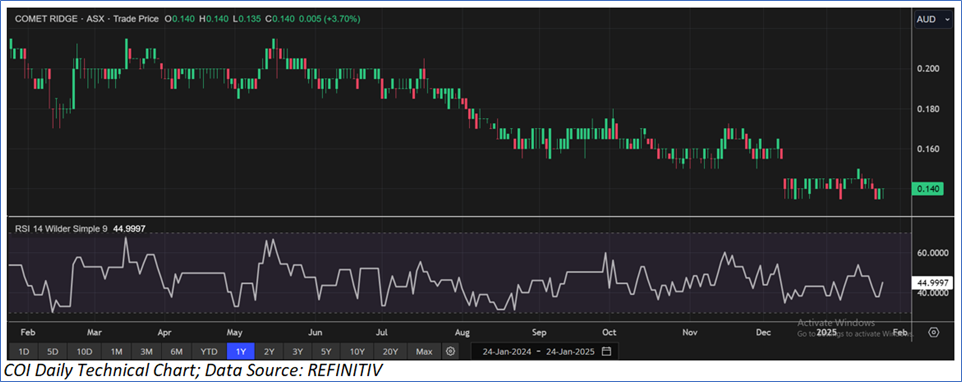This screenshot has width=962, height=382.
Task: Click the Jun month axis label
Action: click(x=315, y=332)
